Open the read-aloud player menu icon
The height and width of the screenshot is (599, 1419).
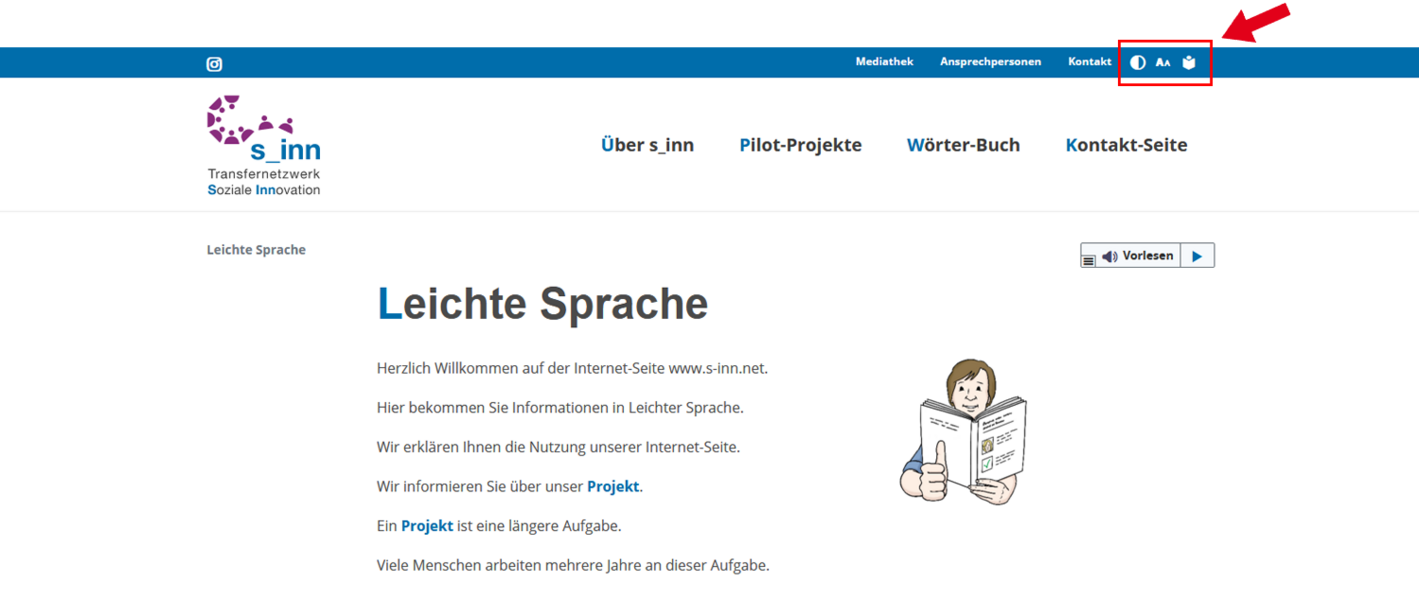1089,259
